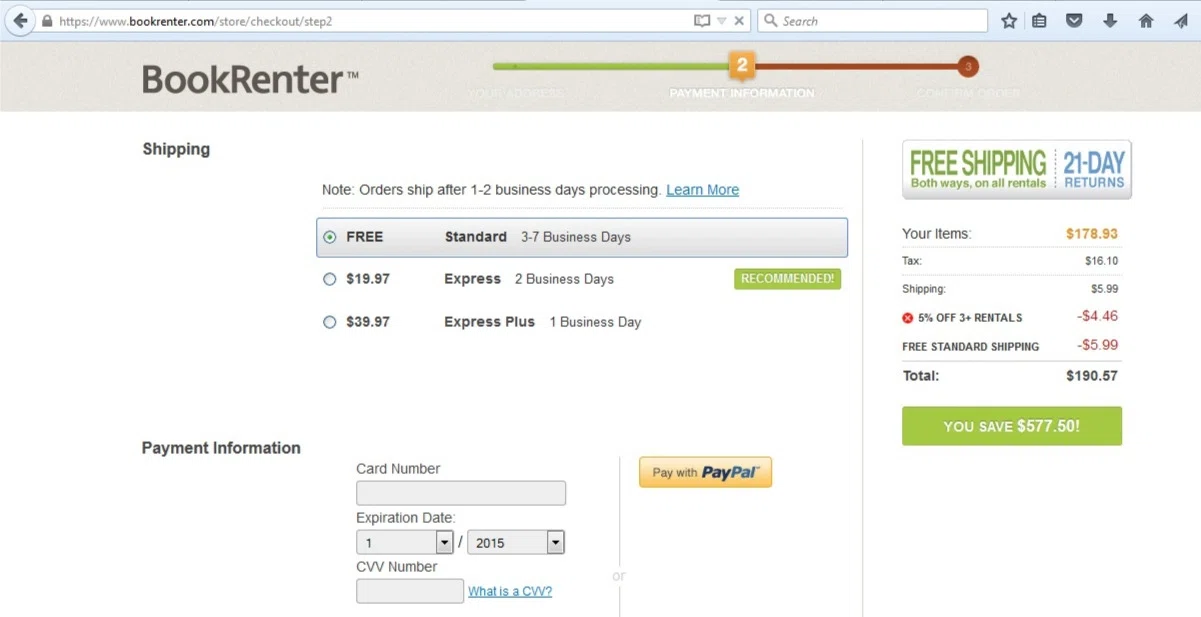Expand the expiration month dropdown
The height and width of the screenshot is (617, 1201).
[x=445, y=542]
